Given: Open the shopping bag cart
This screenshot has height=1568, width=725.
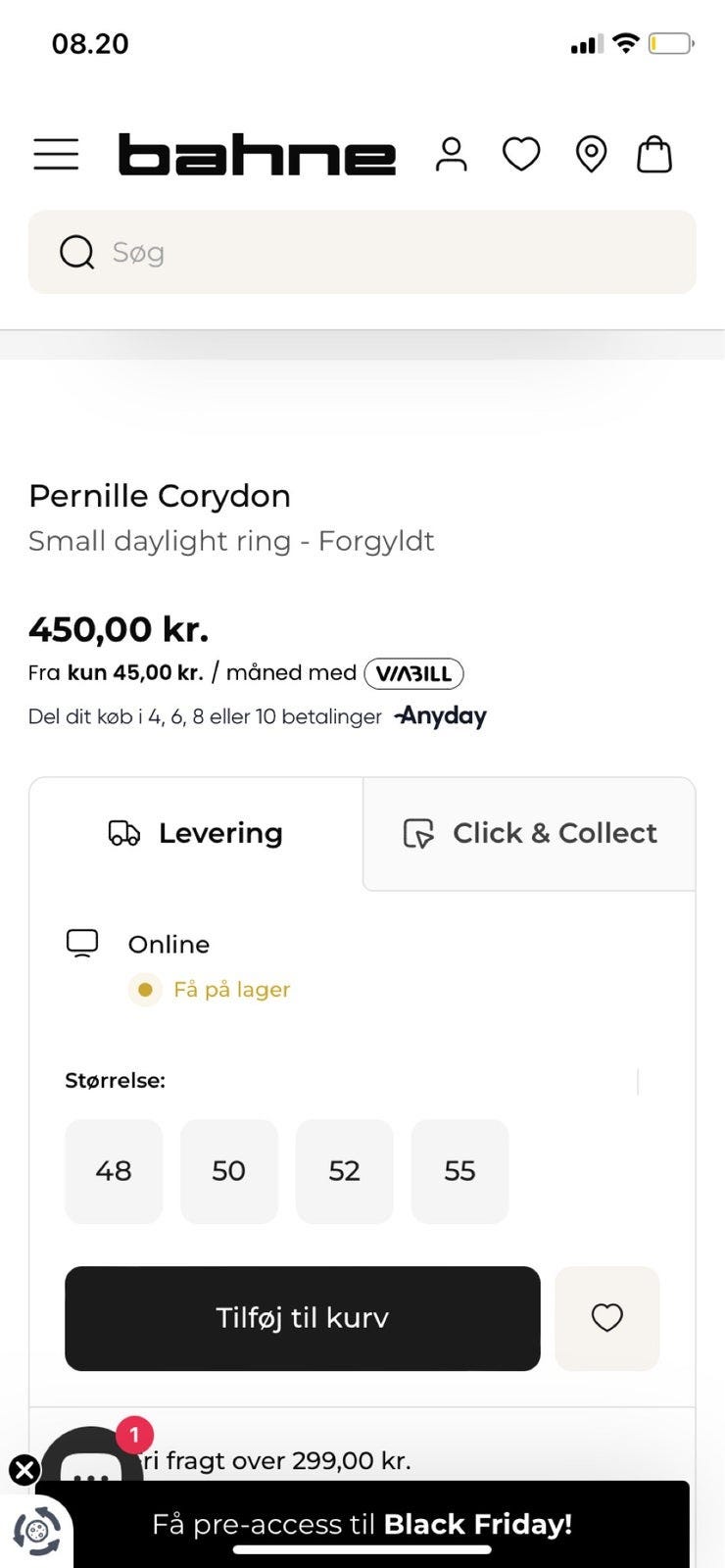Looking at the screenshot, I should 654,154.
